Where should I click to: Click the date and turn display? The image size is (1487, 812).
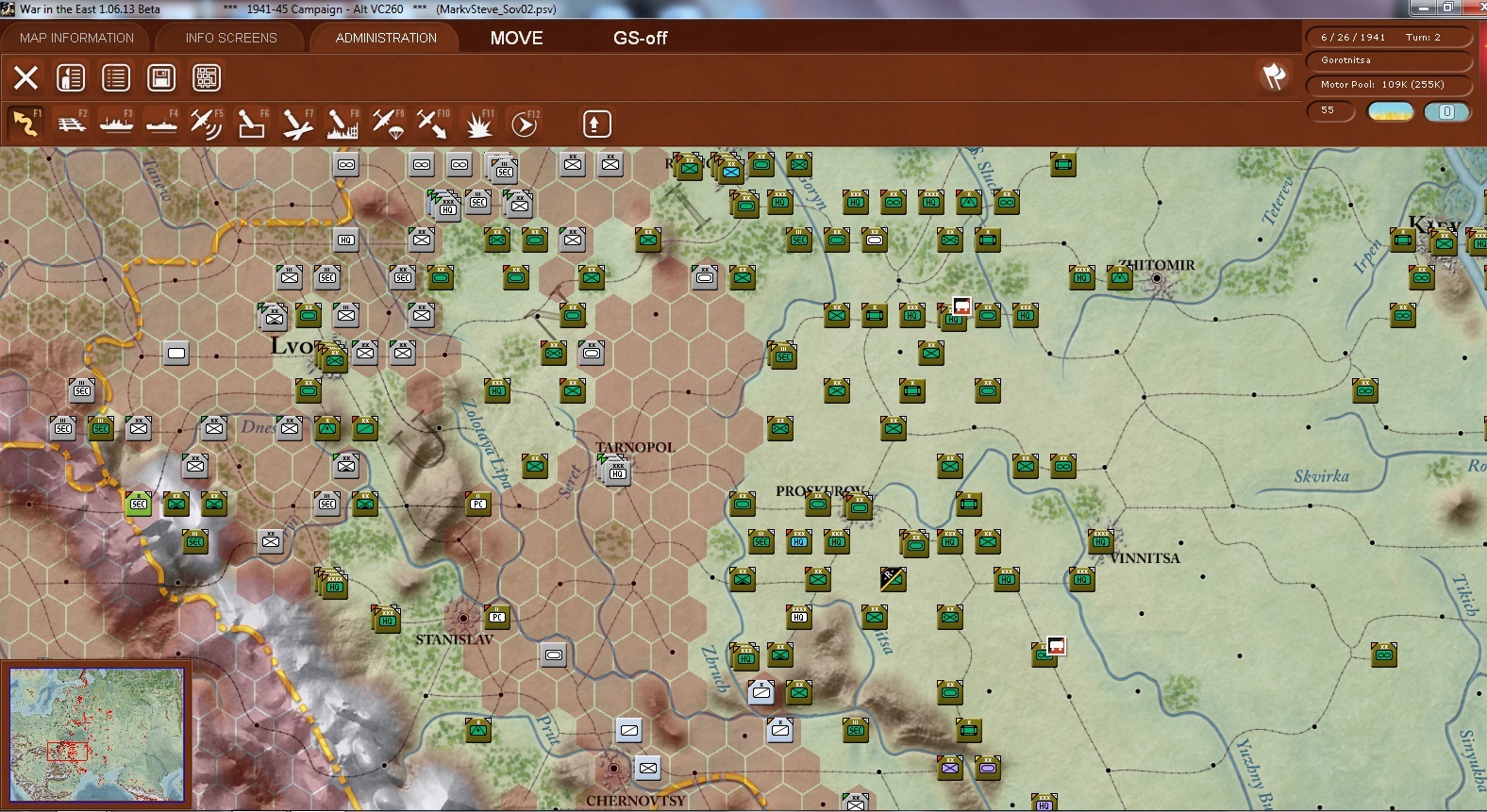click(x=1389, y=37)
